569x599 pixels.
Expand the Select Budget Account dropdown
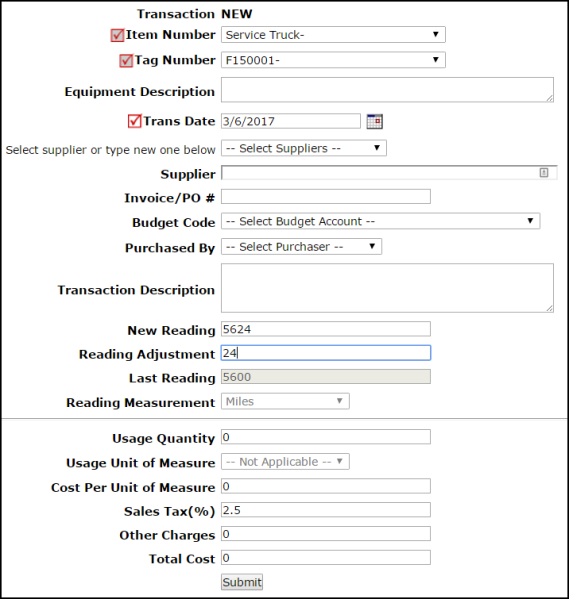[x=381, y=221]
